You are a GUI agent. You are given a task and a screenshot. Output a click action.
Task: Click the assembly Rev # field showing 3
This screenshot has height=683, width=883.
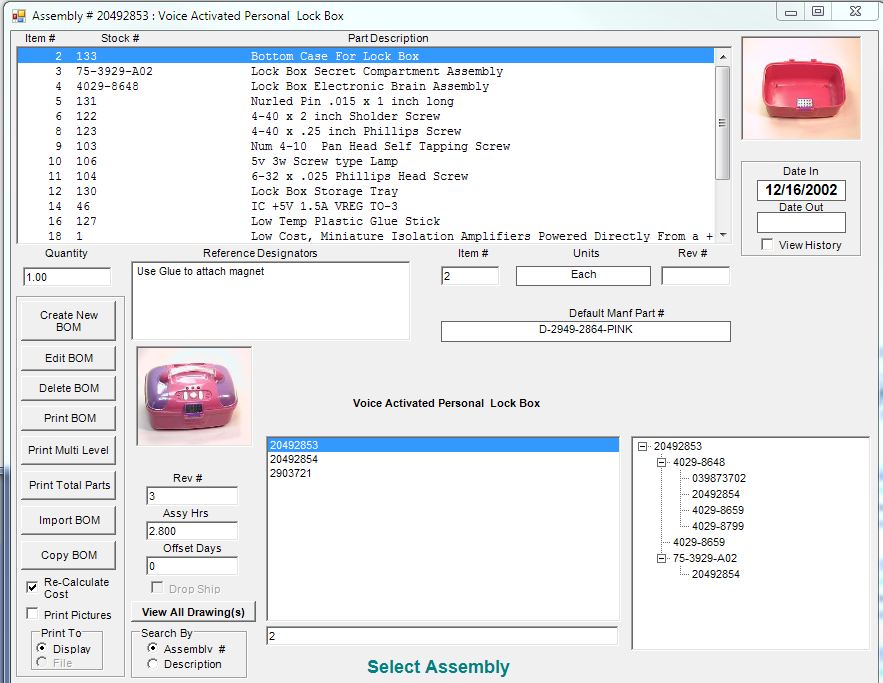[x=191, y=495]
